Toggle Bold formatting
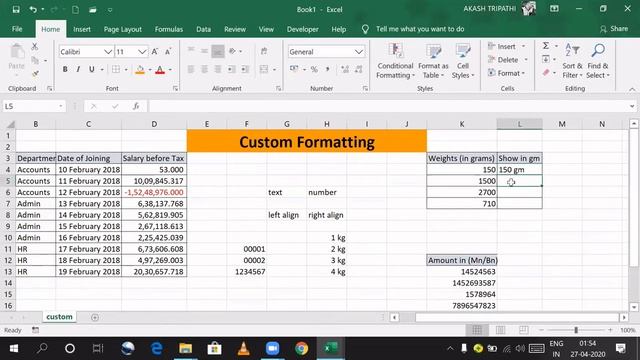 pos(65,69)
